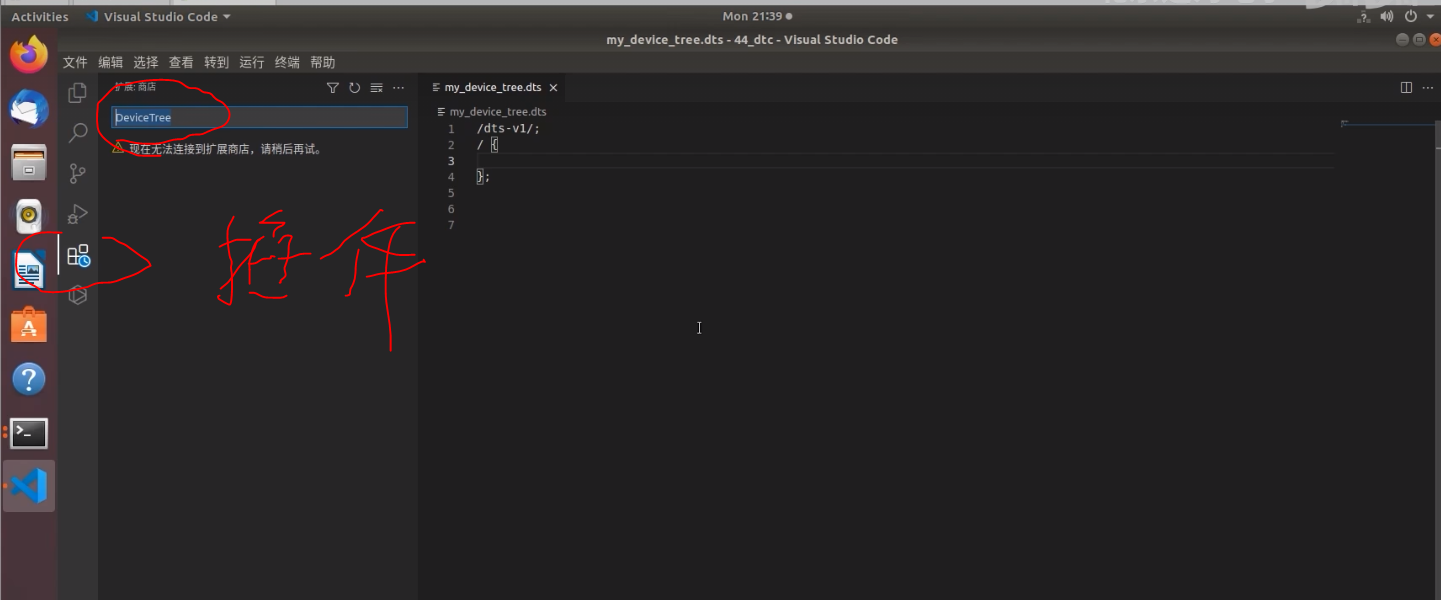This screenshot has height=600, width=1441.
Task: Click the my_device_tree.dts breadcrumb
Action: 498,112
